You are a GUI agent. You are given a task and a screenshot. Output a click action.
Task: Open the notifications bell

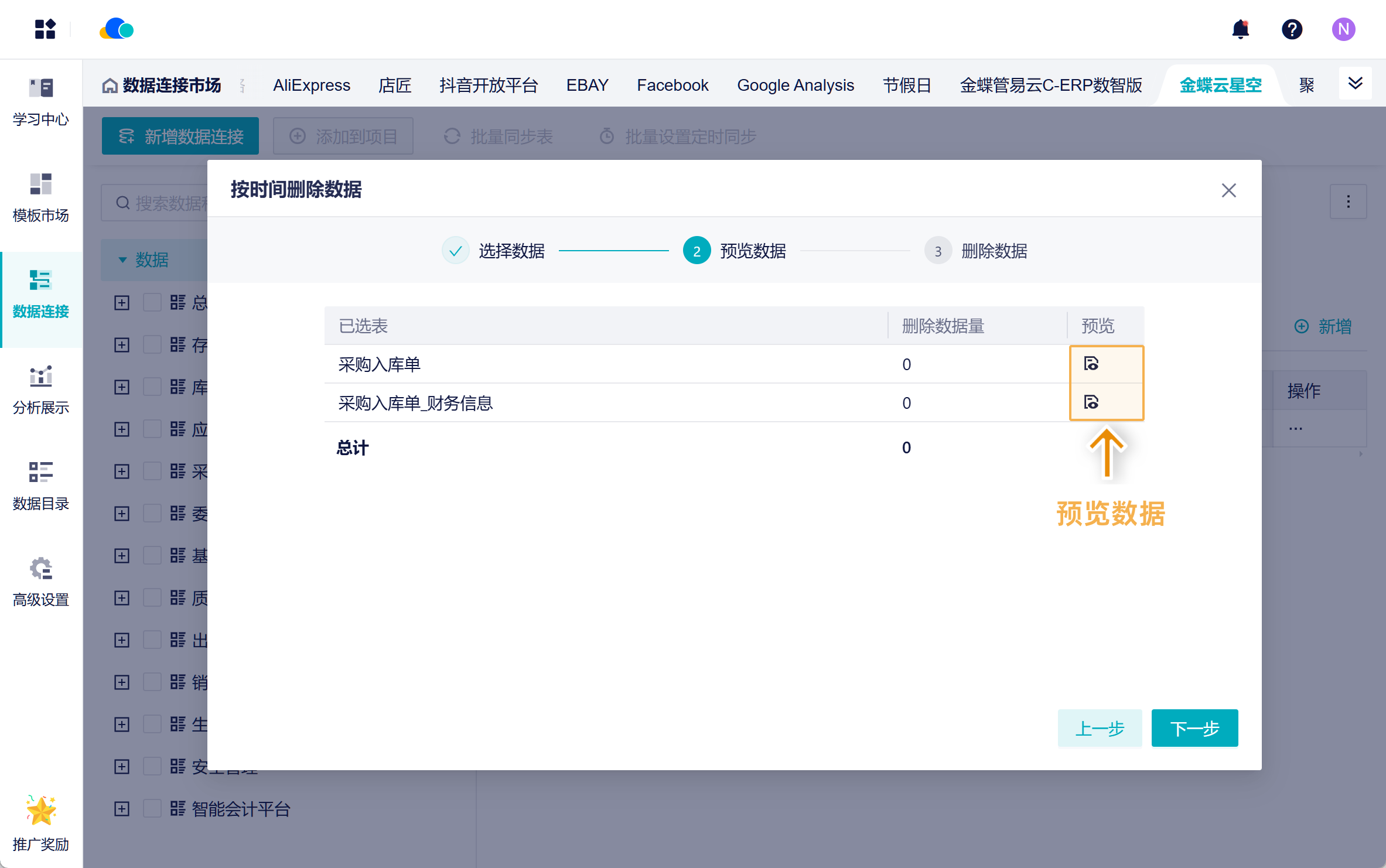pos(1240,29)
